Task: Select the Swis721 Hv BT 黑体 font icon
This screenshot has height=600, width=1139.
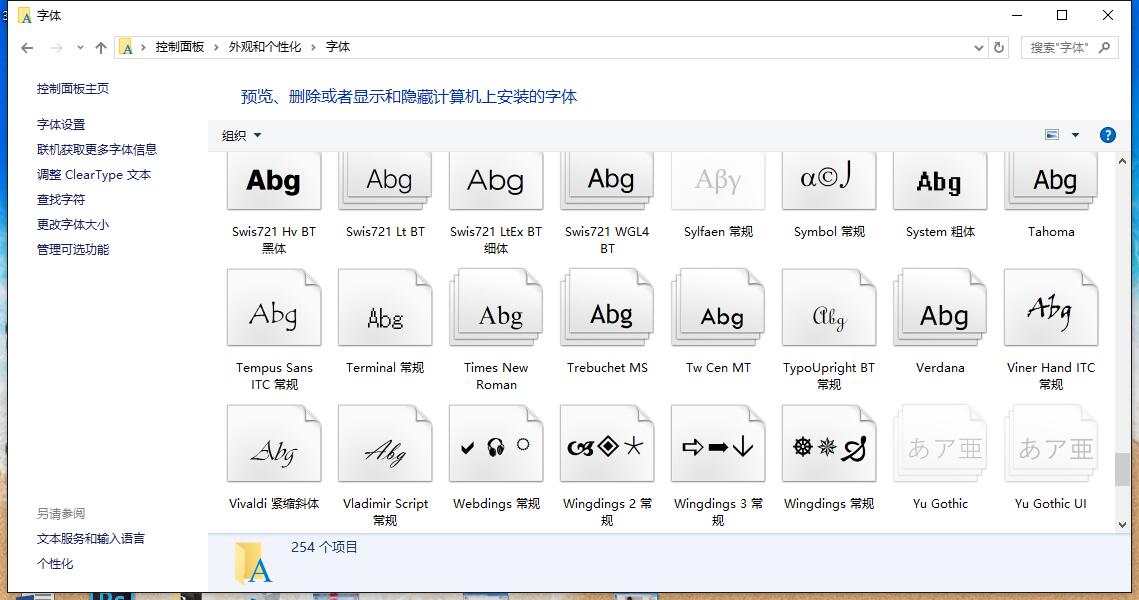Action: click(274, 181)
